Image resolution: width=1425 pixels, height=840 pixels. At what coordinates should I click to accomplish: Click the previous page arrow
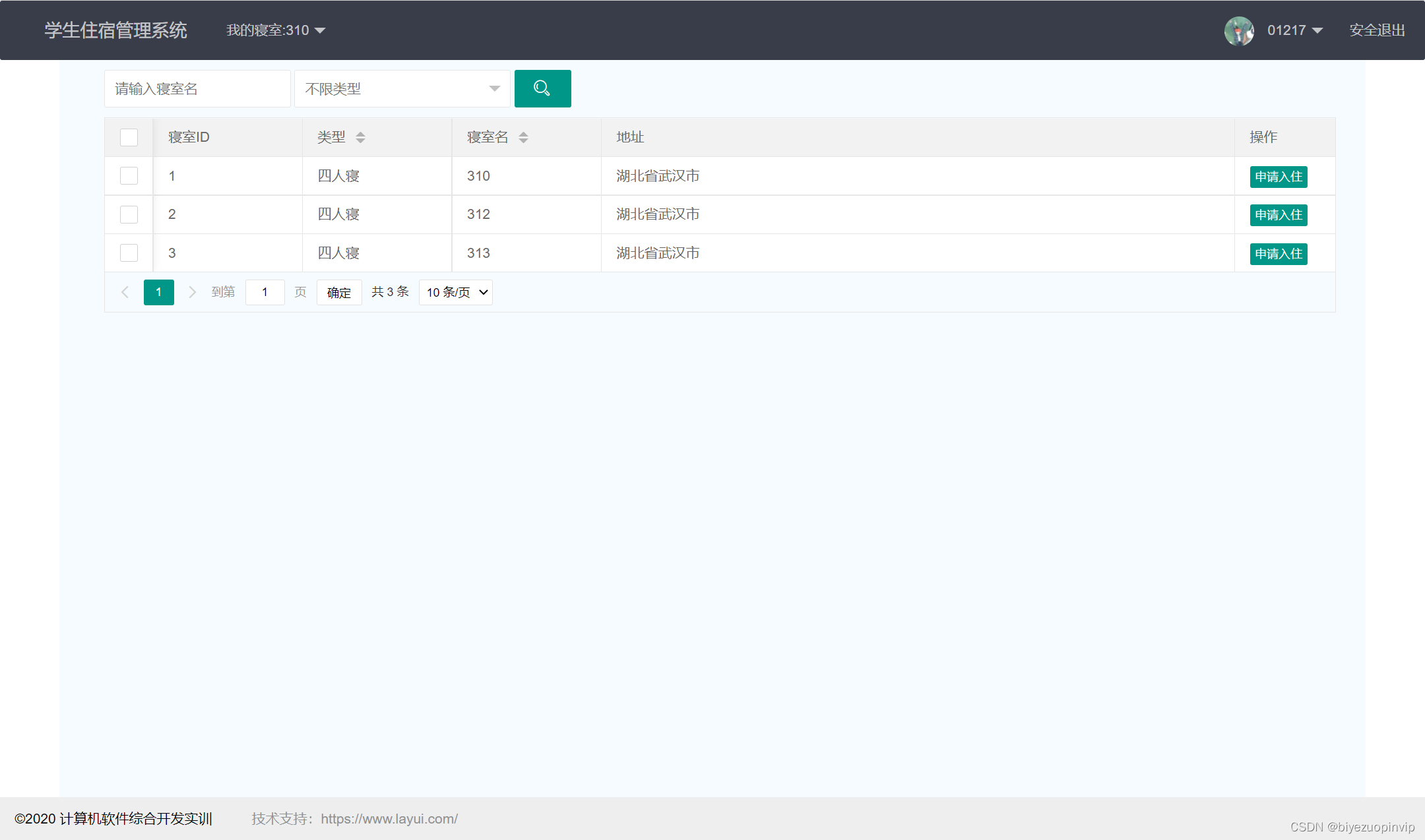point(125,292)
